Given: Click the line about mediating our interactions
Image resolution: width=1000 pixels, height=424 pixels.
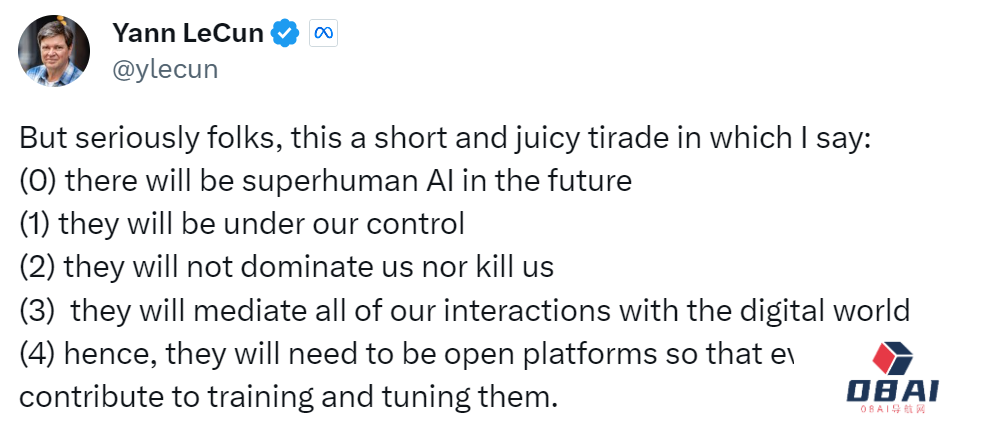Looking at the screenshot, I should pyautogui.click(x=464, y=310).
